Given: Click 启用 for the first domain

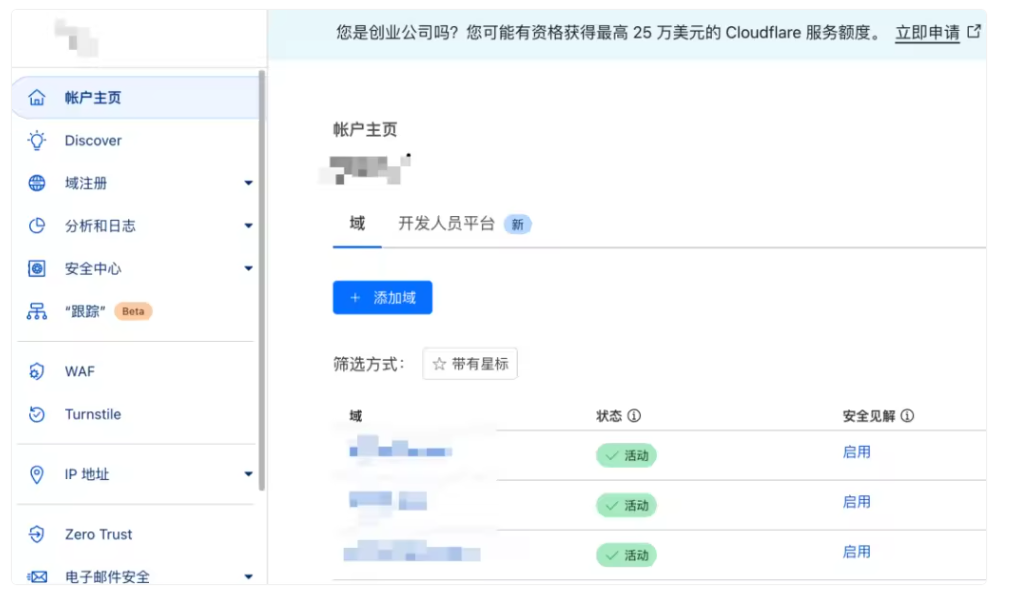Looking at the screenshot, I should click(857, 452).
